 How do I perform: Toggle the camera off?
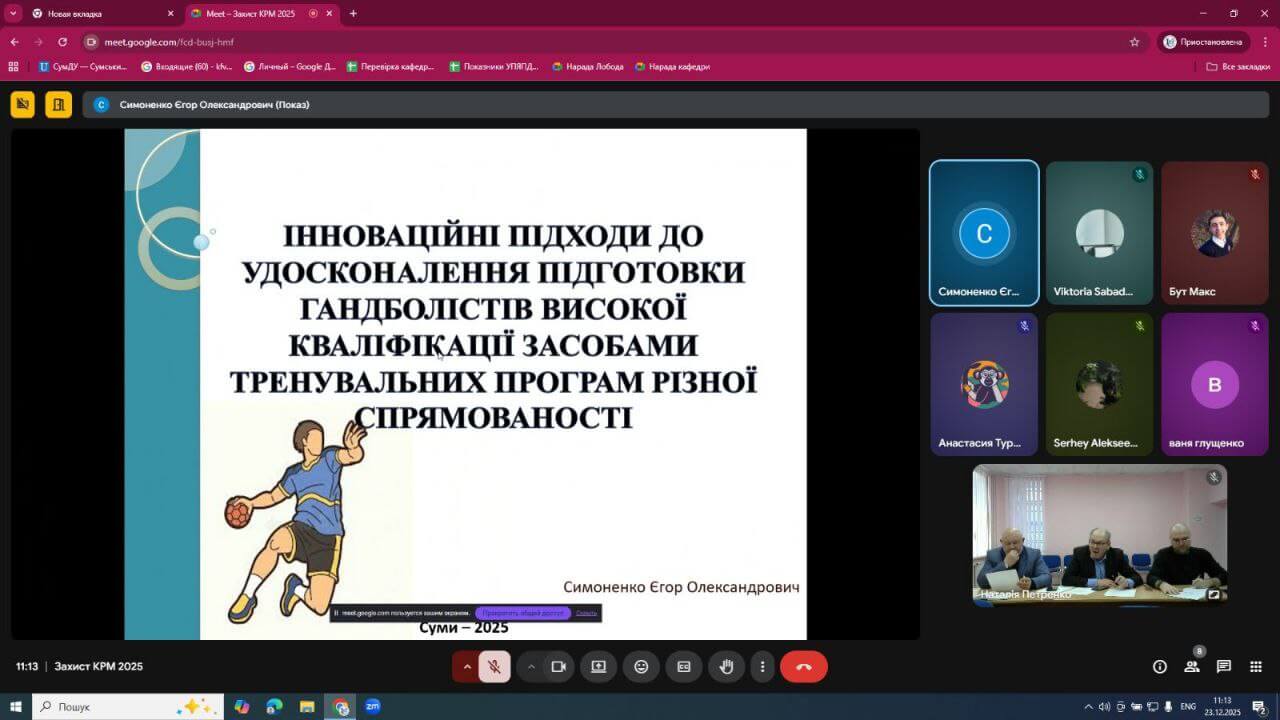click(x=559, y=667)
